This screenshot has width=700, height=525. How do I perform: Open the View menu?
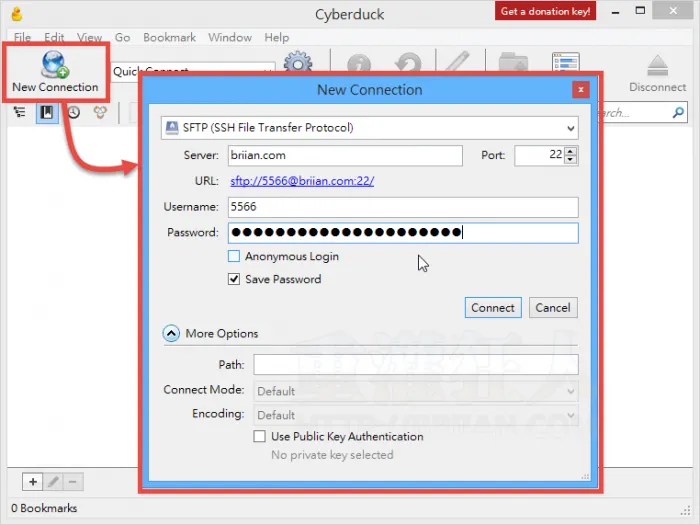click(89, 38)
